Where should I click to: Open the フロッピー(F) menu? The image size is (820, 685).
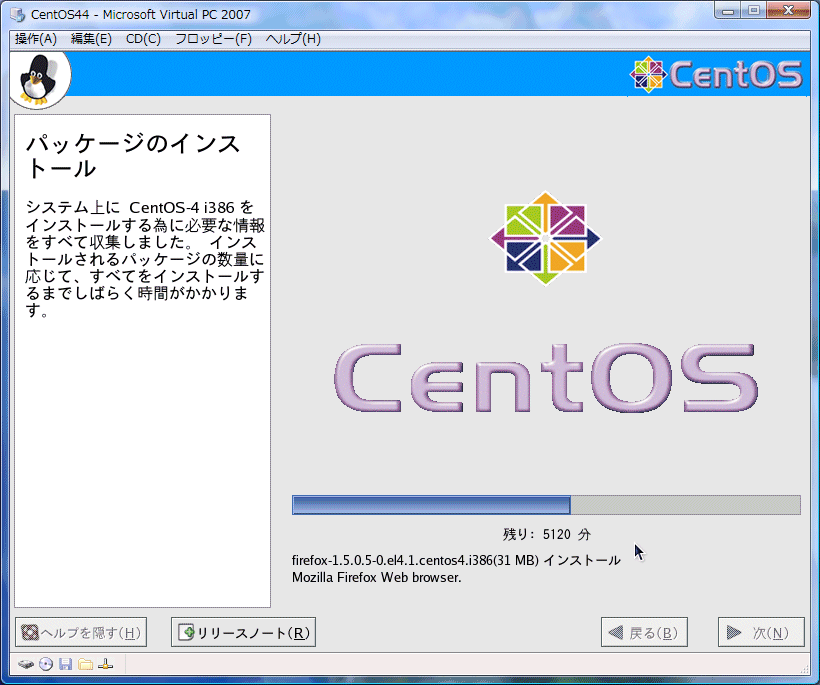click(213, 39)
